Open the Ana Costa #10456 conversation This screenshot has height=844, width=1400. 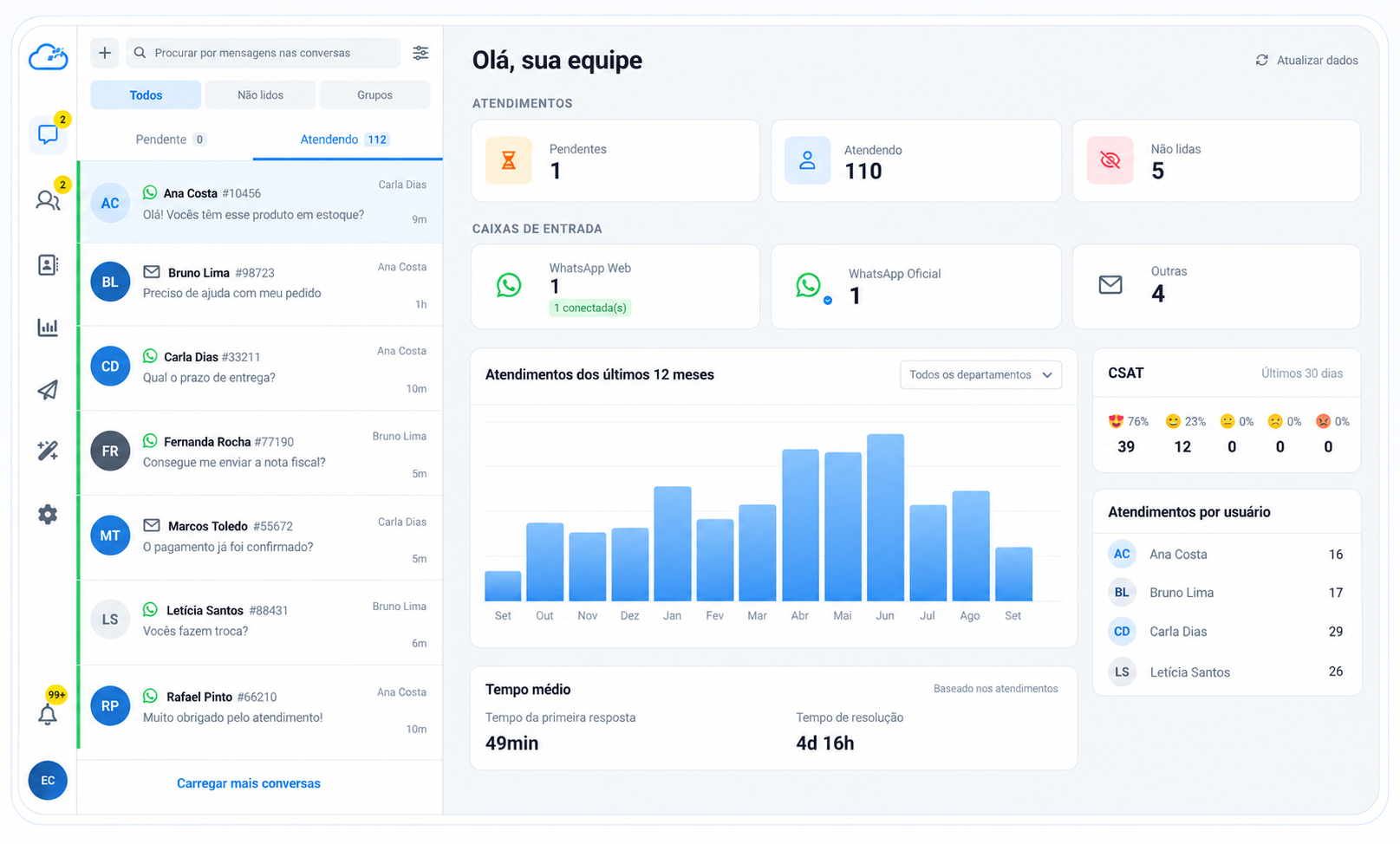(260, 203)
